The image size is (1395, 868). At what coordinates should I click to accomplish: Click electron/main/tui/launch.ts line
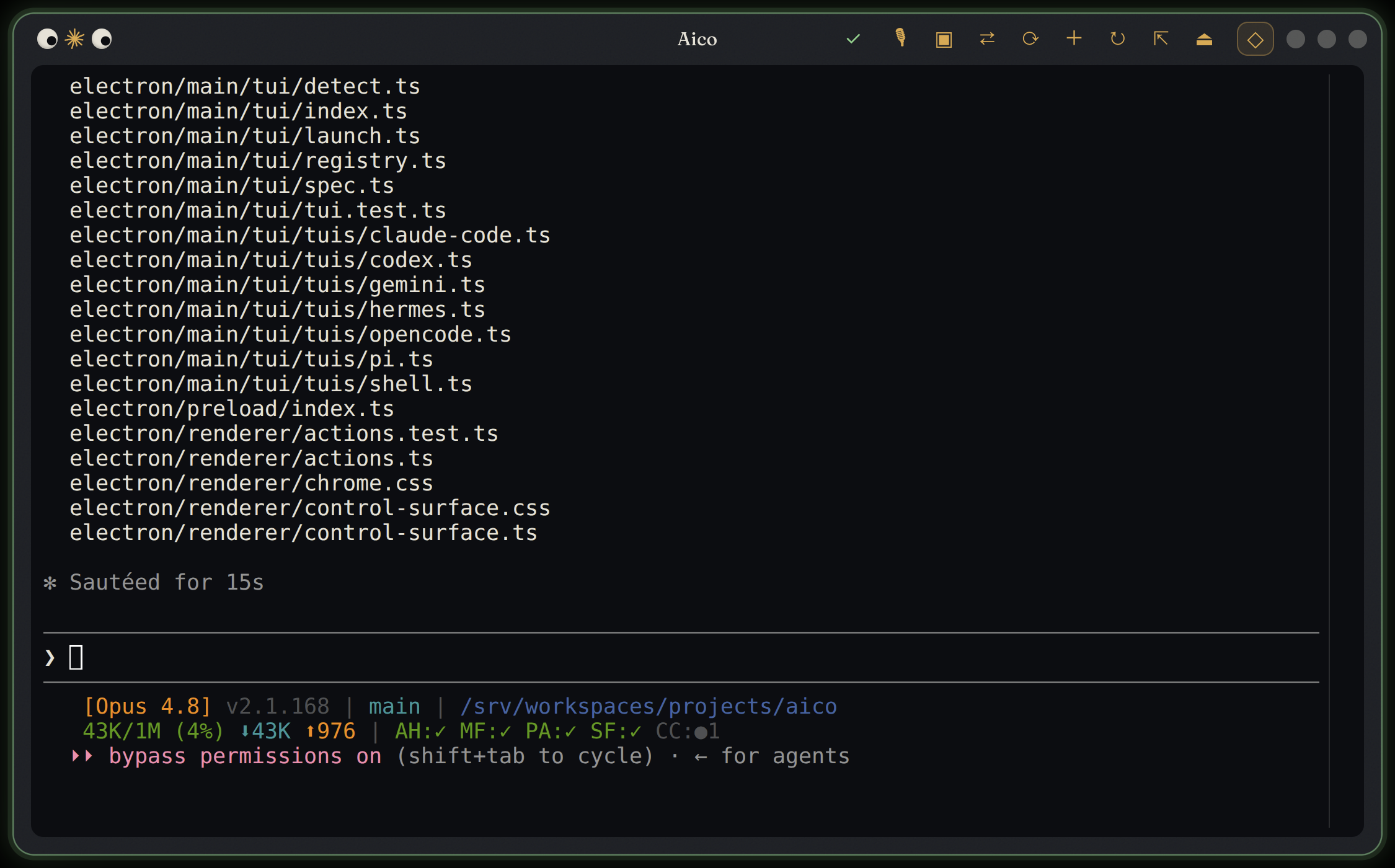[245, 136]
